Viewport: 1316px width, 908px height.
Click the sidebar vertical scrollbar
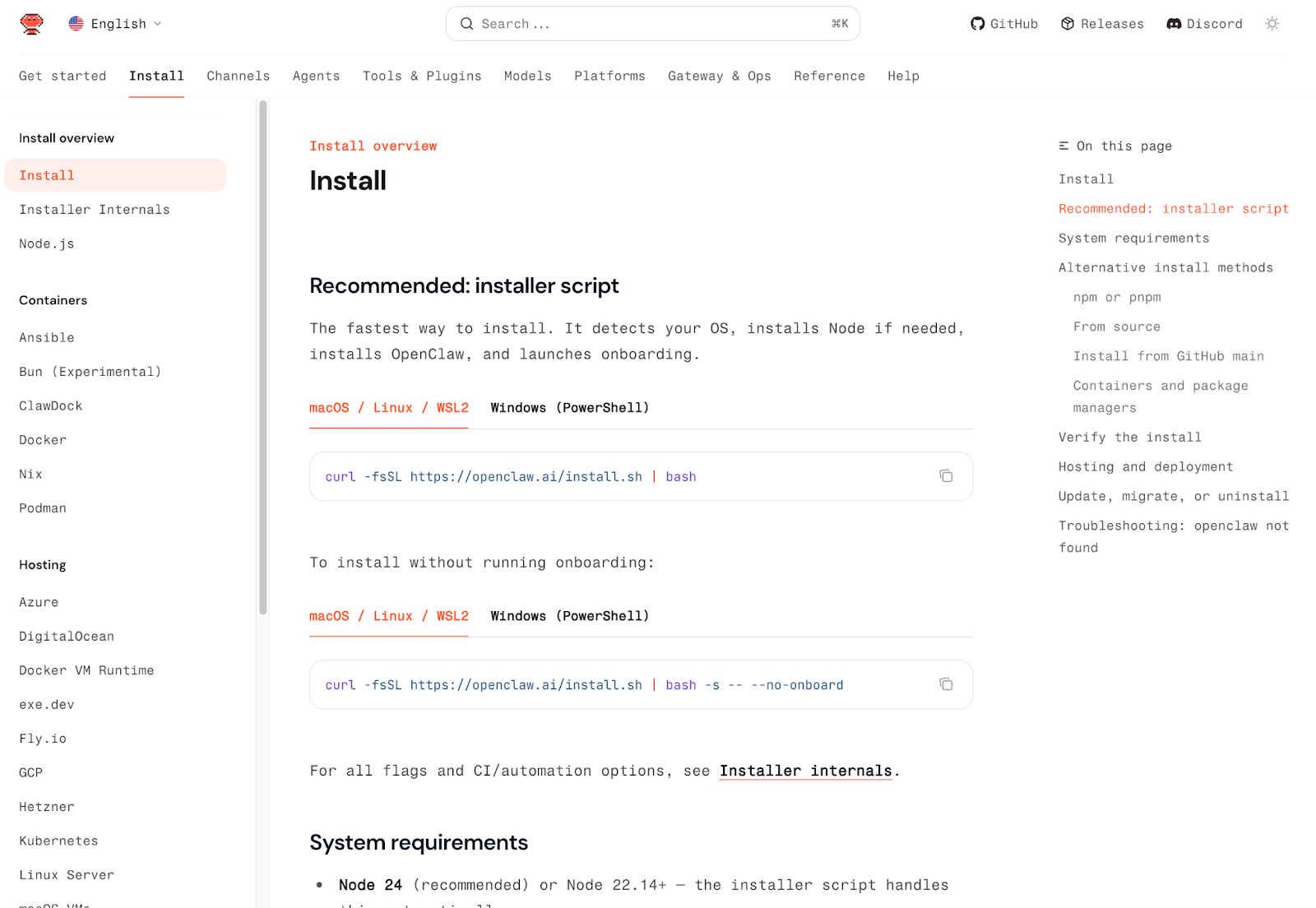click(x=263, y=358)
